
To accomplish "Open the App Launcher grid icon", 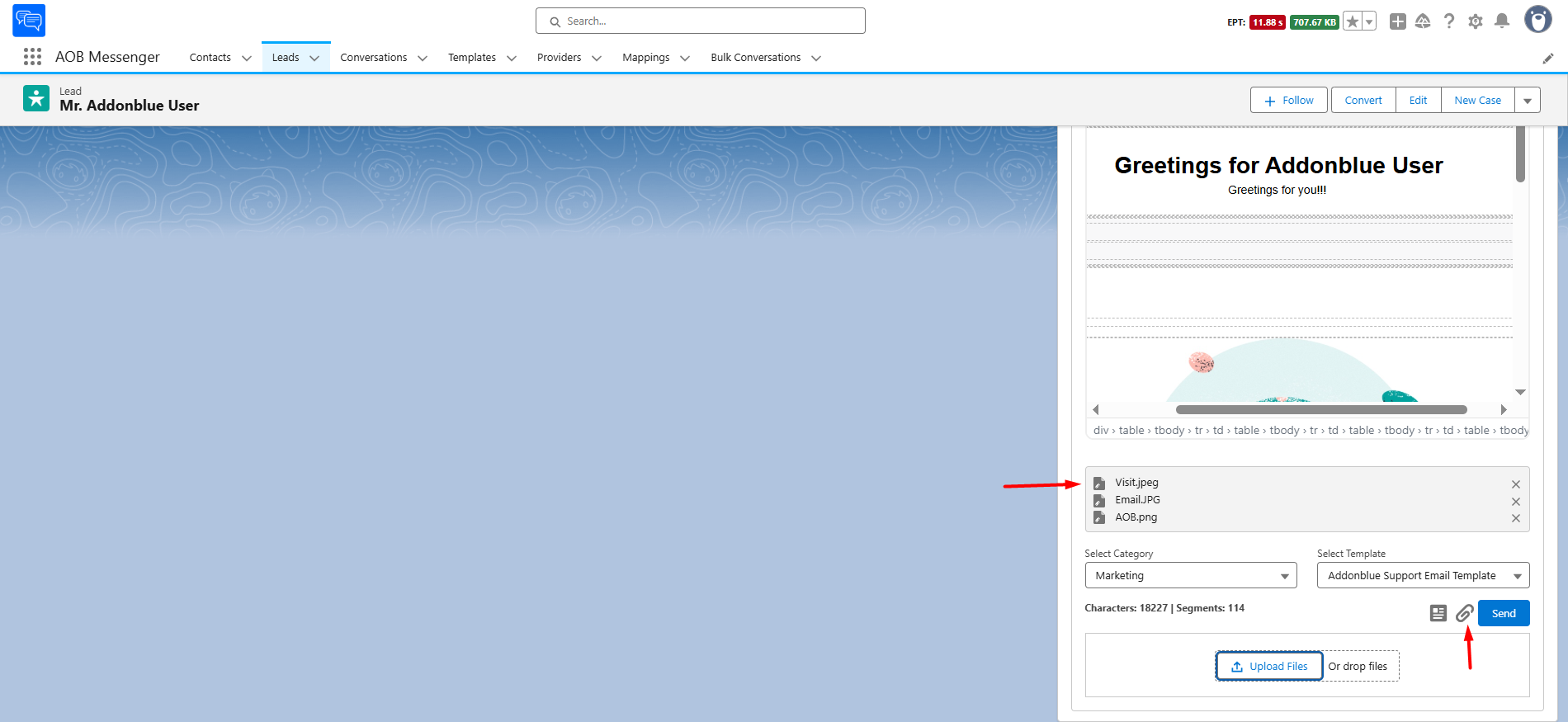I will click(x=32, y=56).
